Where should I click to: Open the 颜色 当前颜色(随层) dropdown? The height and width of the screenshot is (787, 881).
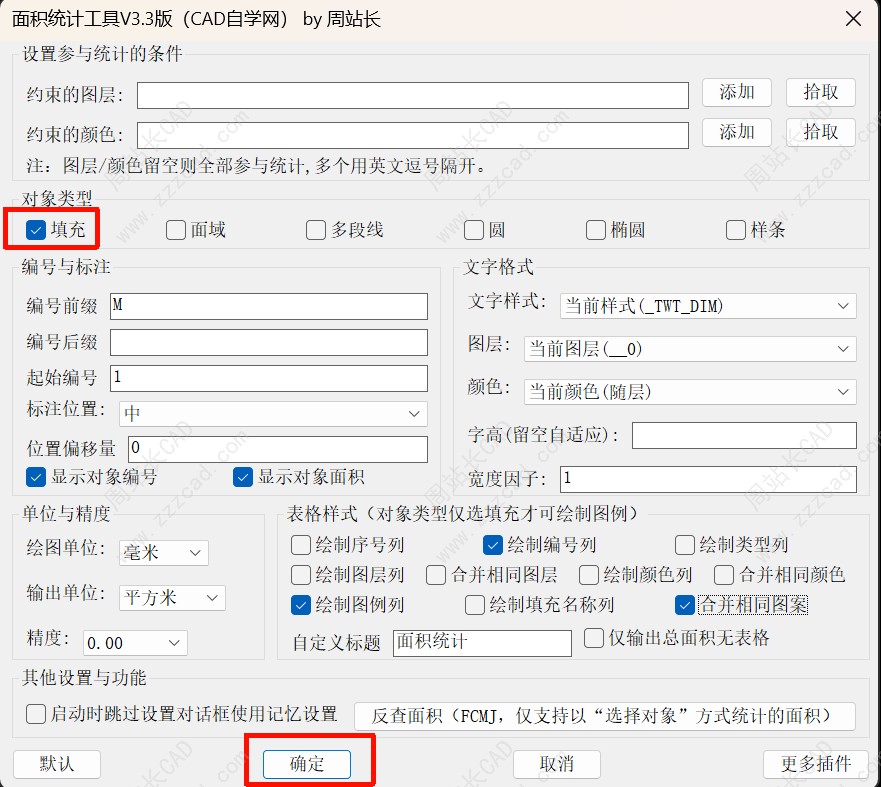[x=690, y=392]
